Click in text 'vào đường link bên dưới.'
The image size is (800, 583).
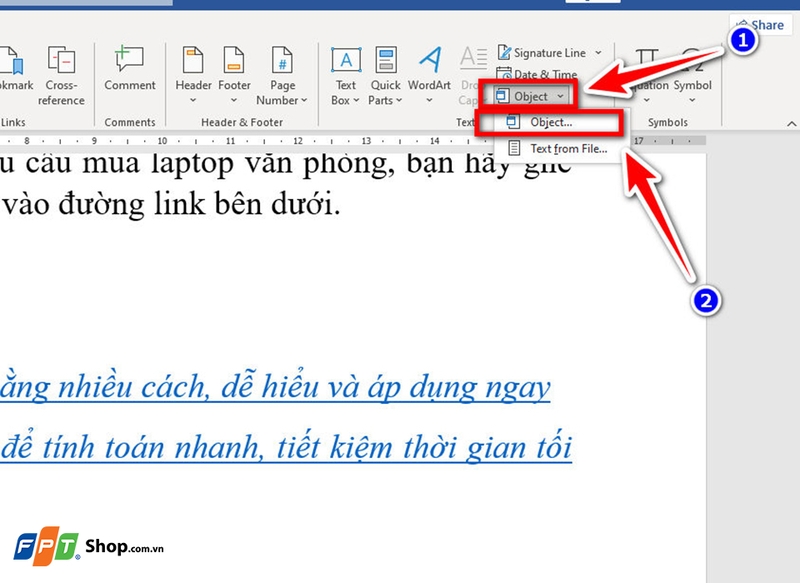170,204
